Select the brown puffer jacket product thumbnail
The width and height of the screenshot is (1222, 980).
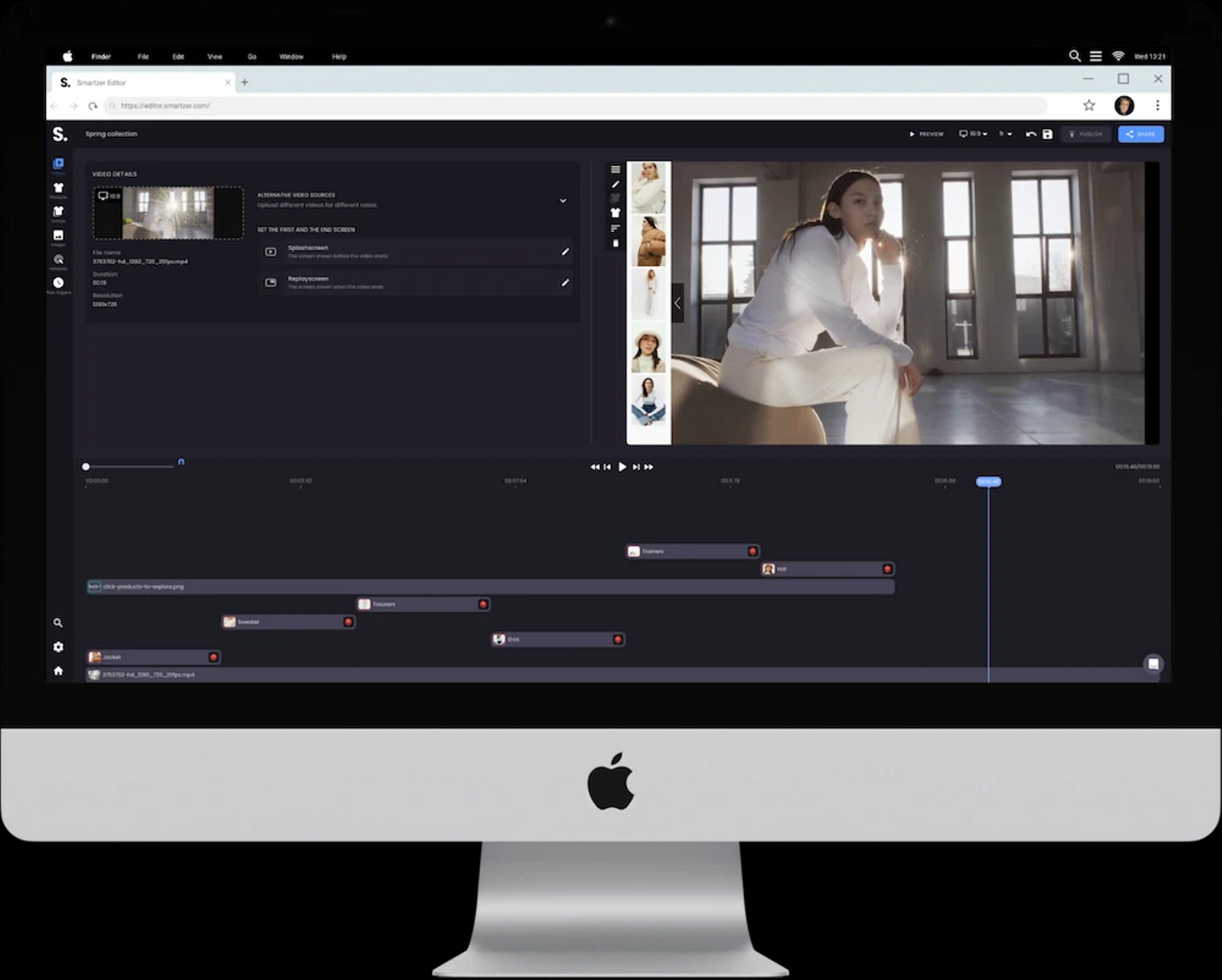tap(649, 241)
